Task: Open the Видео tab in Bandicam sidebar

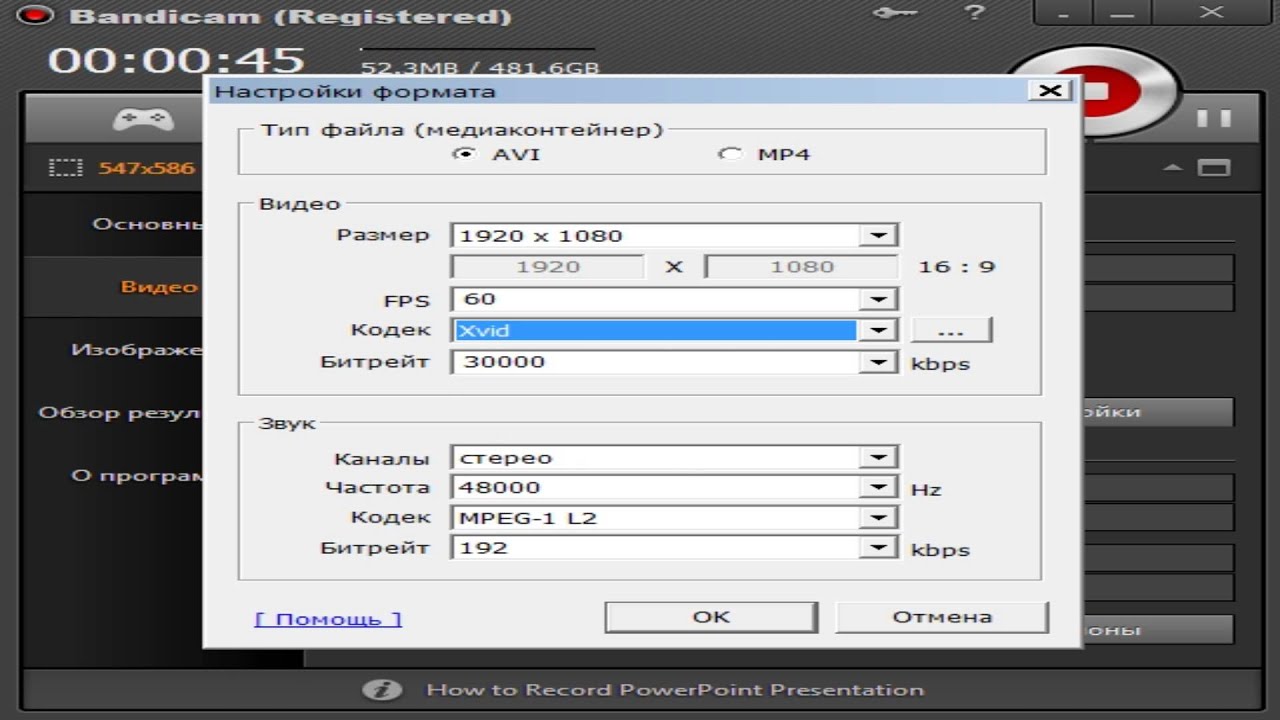Action: tap(112, 287)
